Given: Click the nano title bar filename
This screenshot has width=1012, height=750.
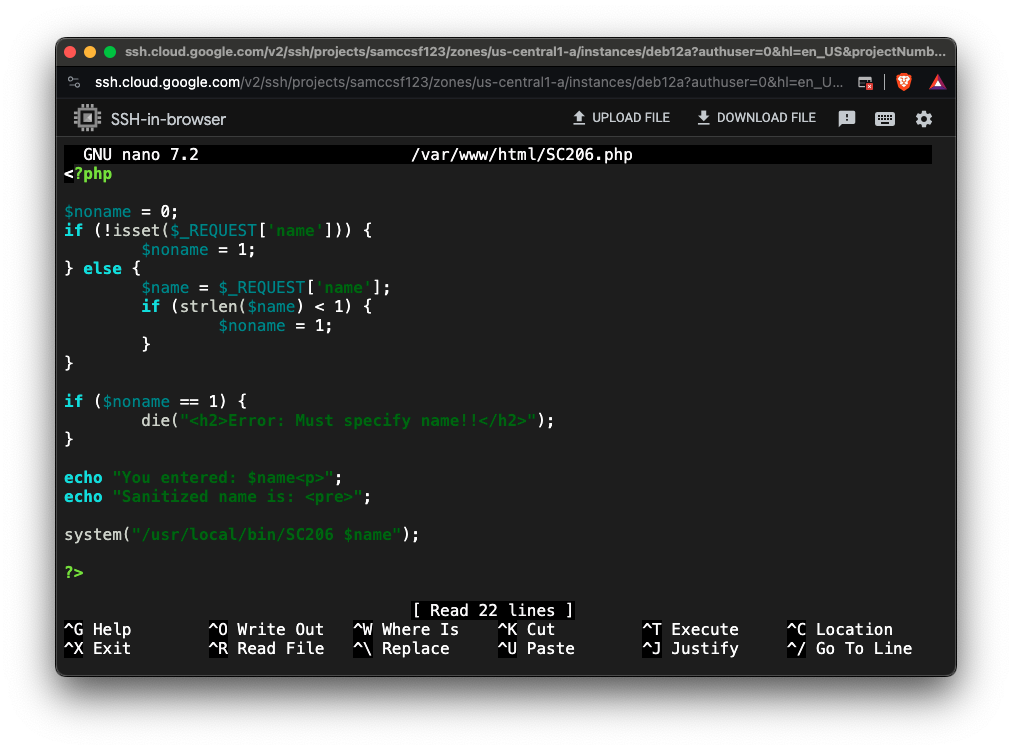Looking at the screenshot, I should 521,155.
